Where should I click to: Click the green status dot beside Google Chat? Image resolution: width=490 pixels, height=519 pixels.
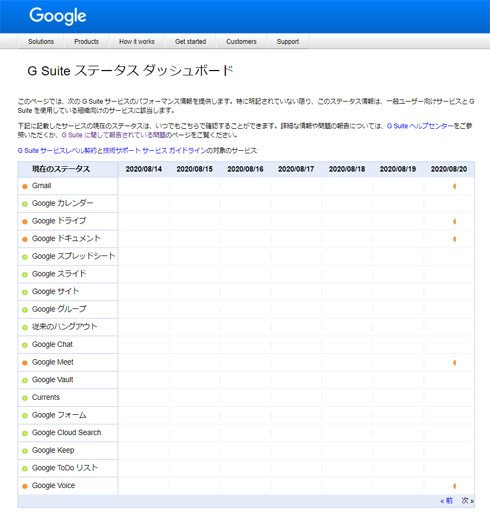(x=25, y=345)
